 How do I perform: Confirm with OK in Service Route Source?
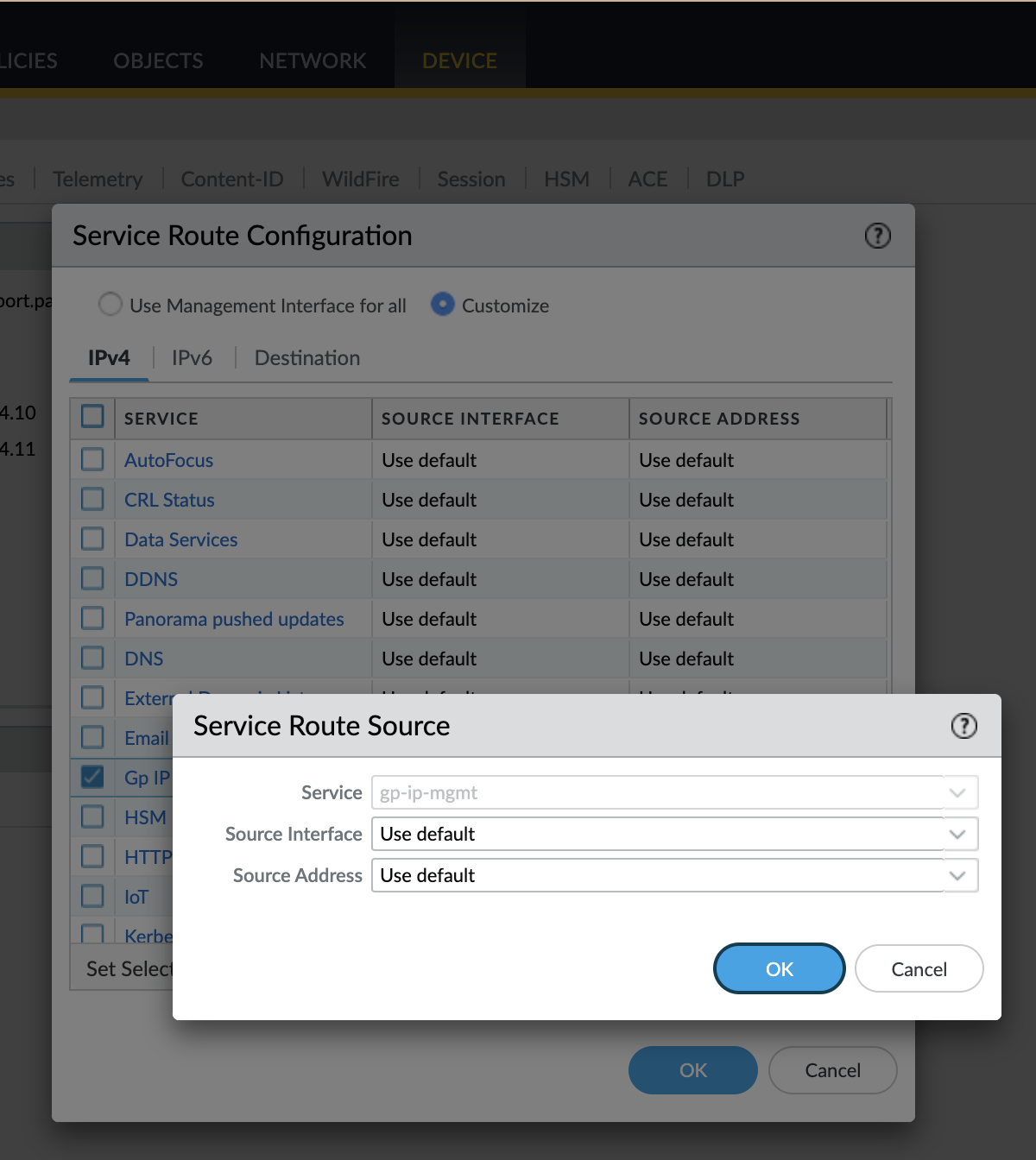pos(779,968)
